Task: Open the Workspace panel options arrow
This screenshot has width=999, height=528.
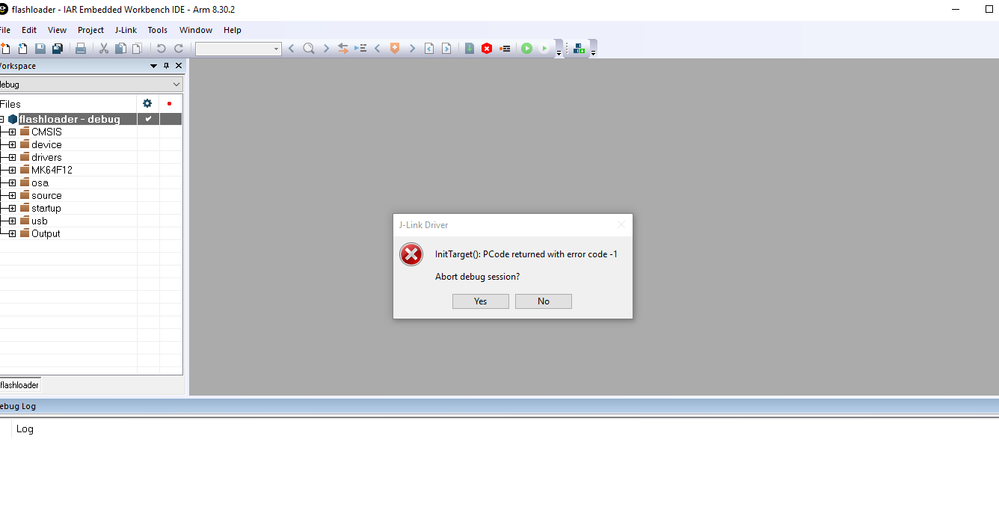Action: [154, 66]
